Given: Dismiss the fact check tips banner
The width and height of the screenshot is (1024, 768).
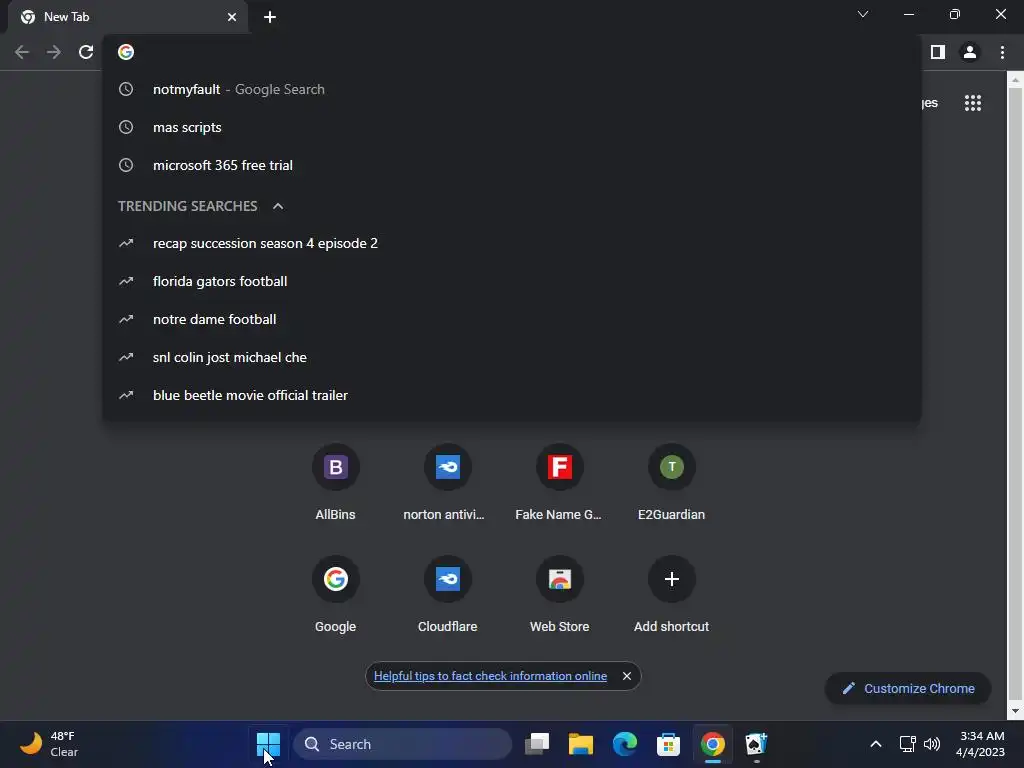Looking at the screenshot, I should point(627,676).
